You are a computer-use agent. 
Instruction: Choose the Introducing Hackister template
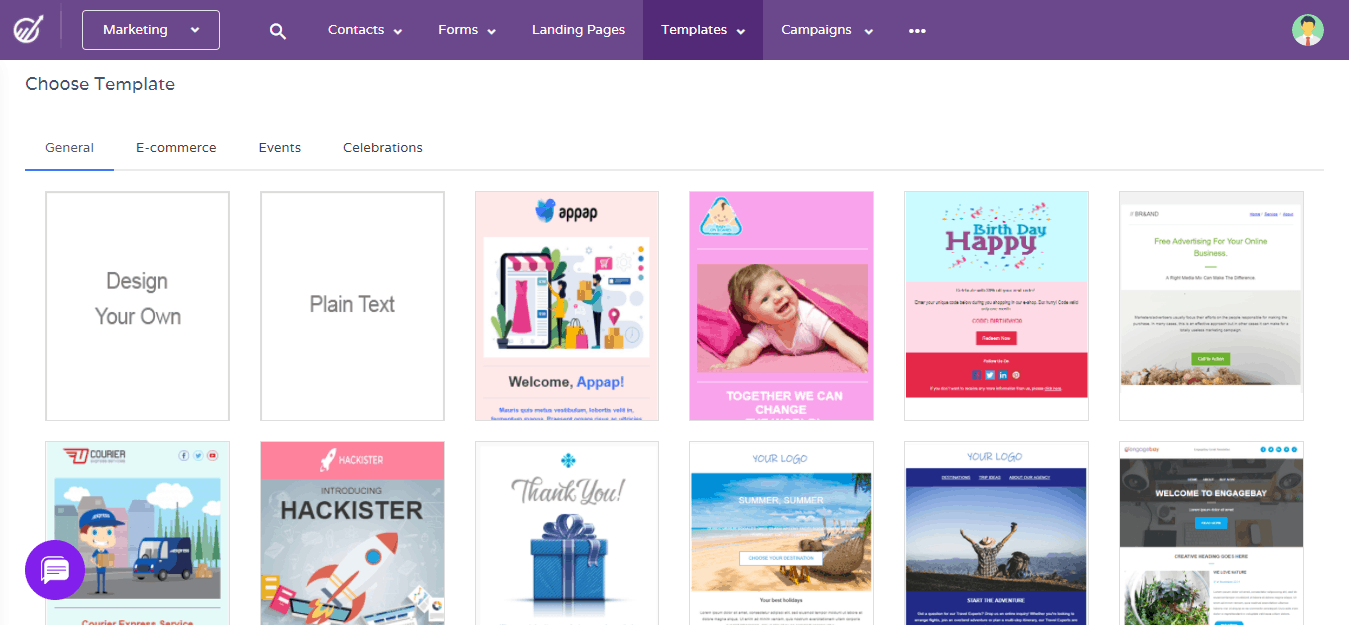click(352, 533)
